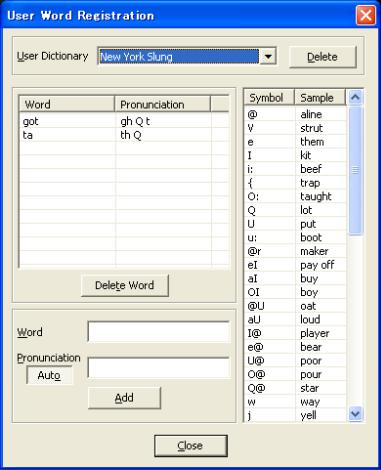Click the Delete Word button
Viewport: 381px width, 470px height.
tap(125, 285)
